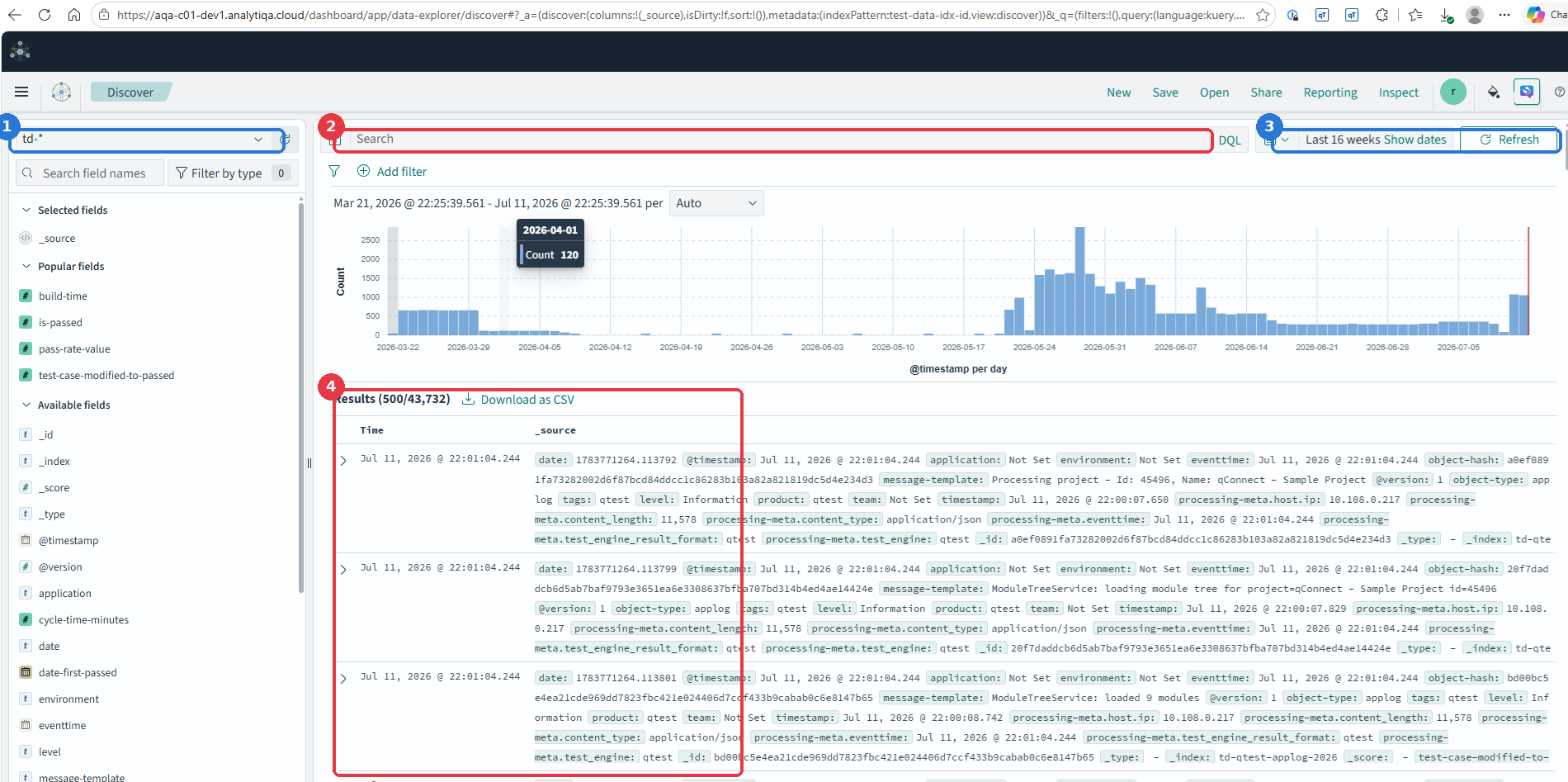Reload the browser page

[45, 15]
